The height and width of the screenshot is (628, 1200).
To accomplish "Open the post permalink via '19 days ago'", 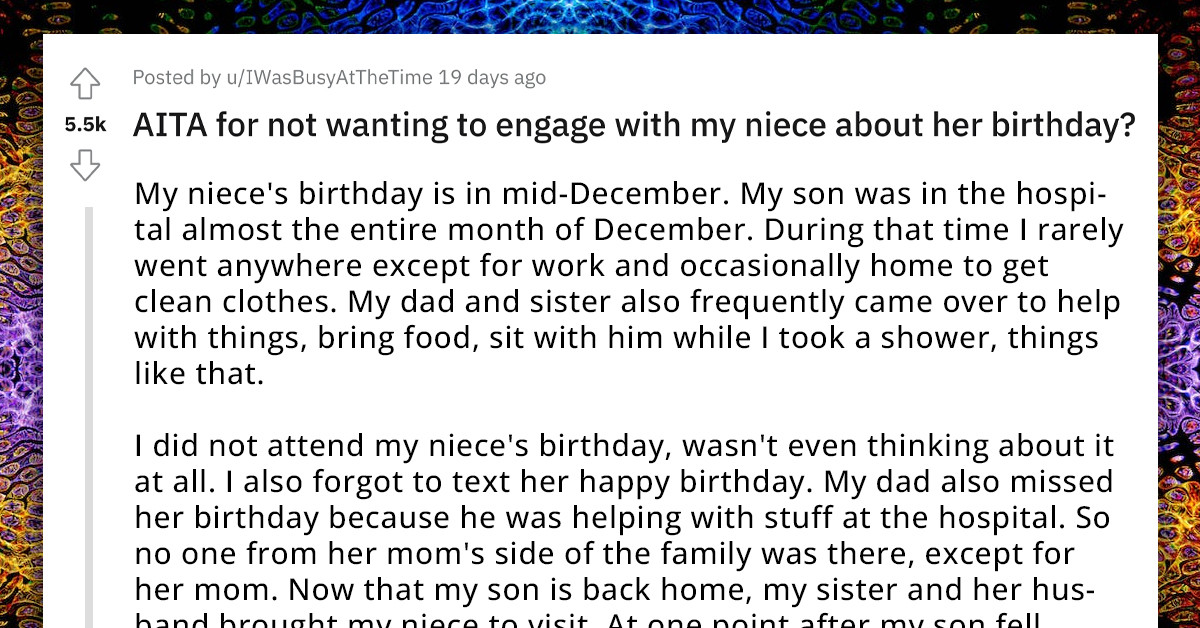I will [493, 77].
